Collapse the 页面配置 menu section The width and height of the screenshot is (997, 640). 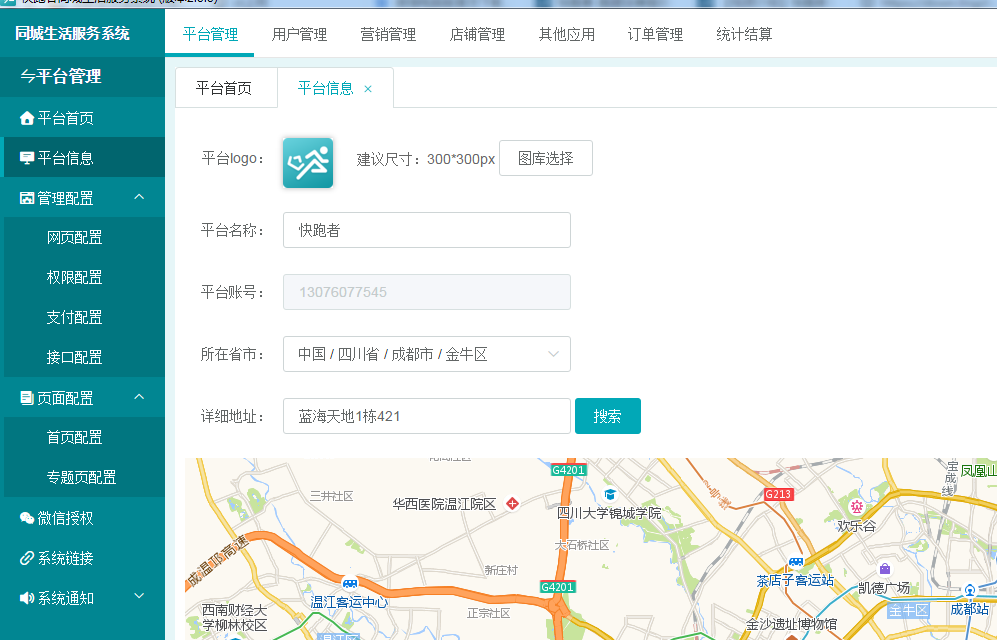tap(139, 397)
